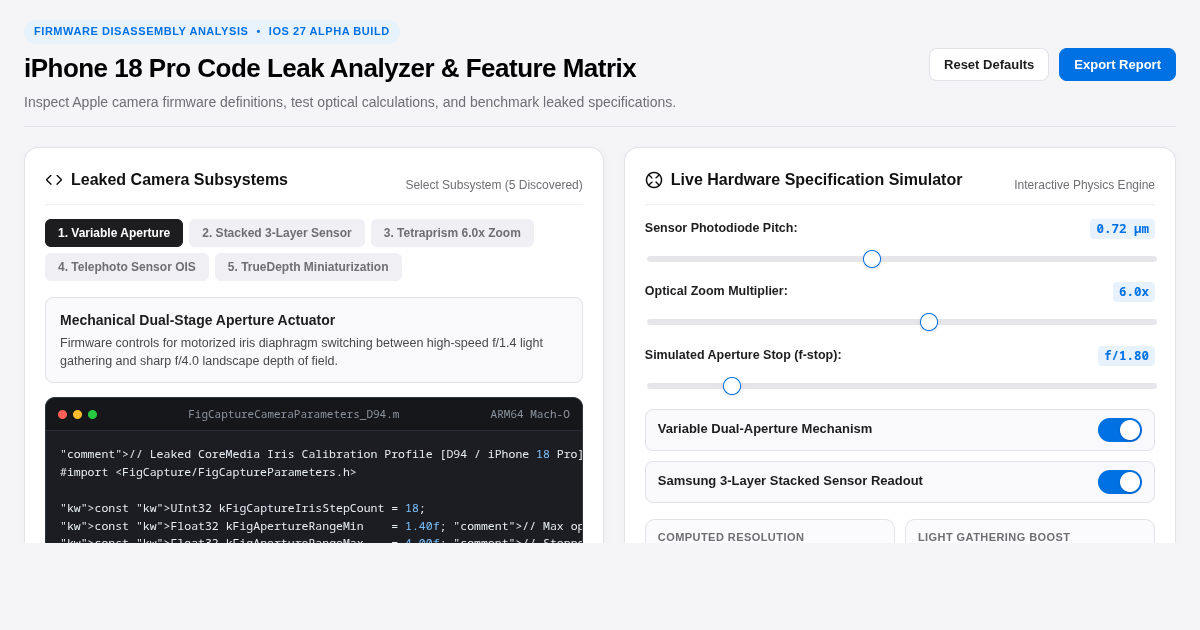The width and height of the screenshot is (1200, 630).
Task: Click the f/1.80 aperture value badge
Action: point(1126,356)
